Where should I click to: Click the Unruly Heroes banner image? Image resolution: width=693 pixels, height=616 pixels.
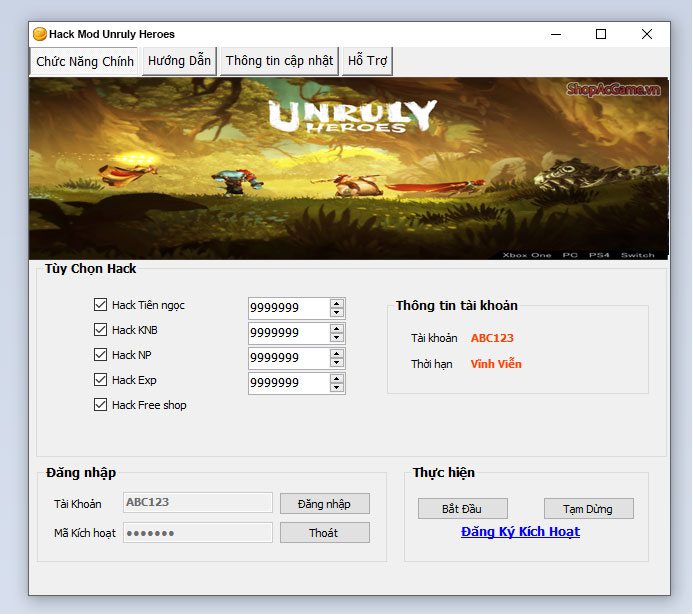click(x=349, y=168)
